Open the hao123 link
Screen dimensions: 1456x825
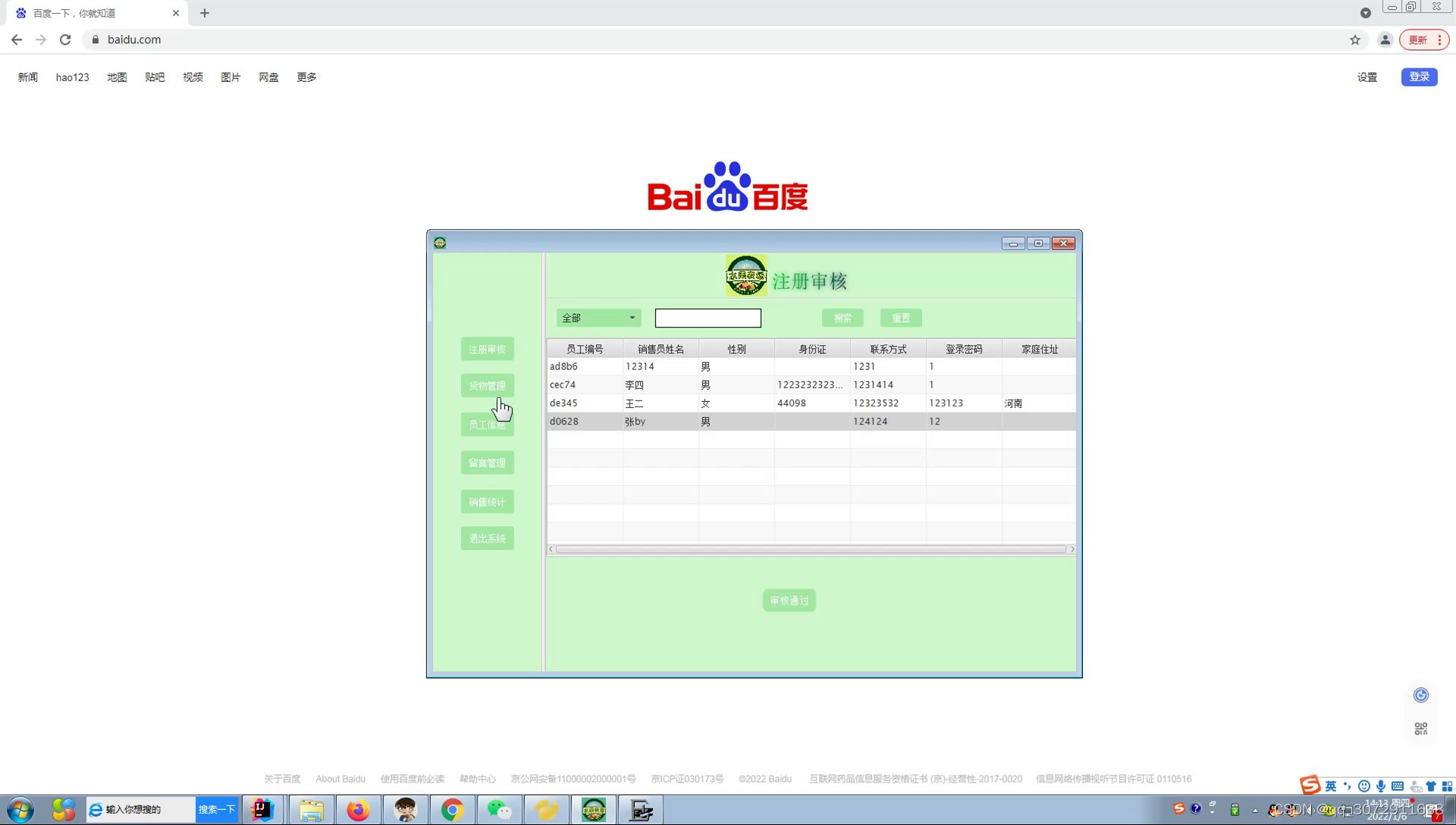[72, 77]
